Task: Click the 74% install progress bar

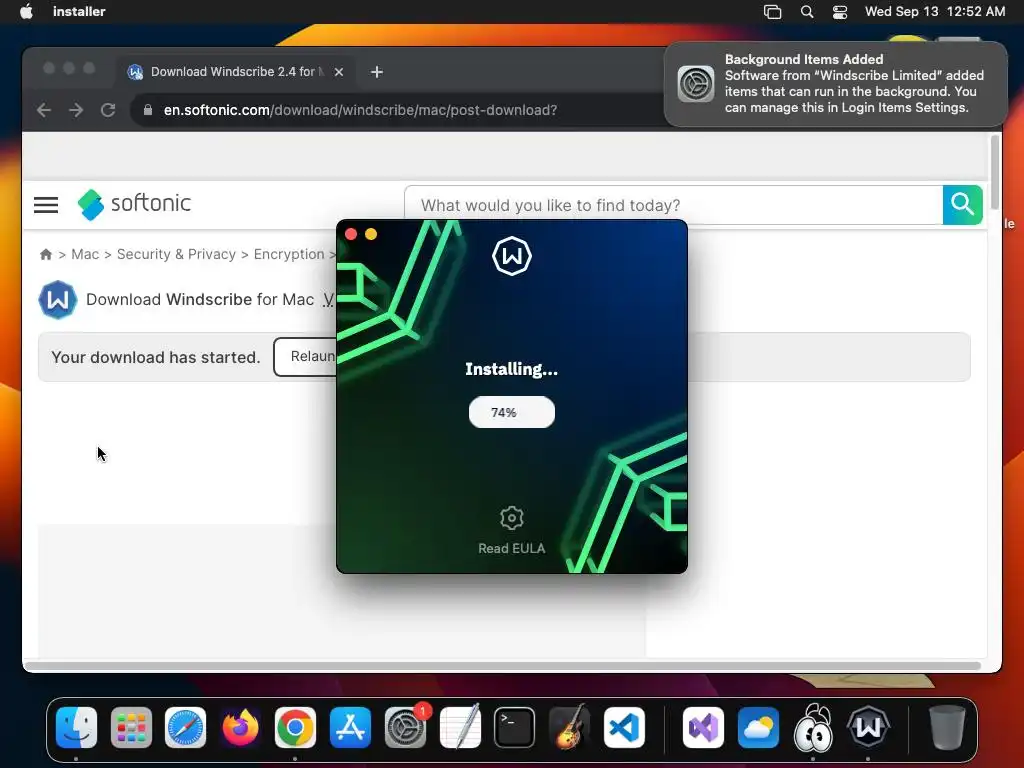Action: [511, 412]
